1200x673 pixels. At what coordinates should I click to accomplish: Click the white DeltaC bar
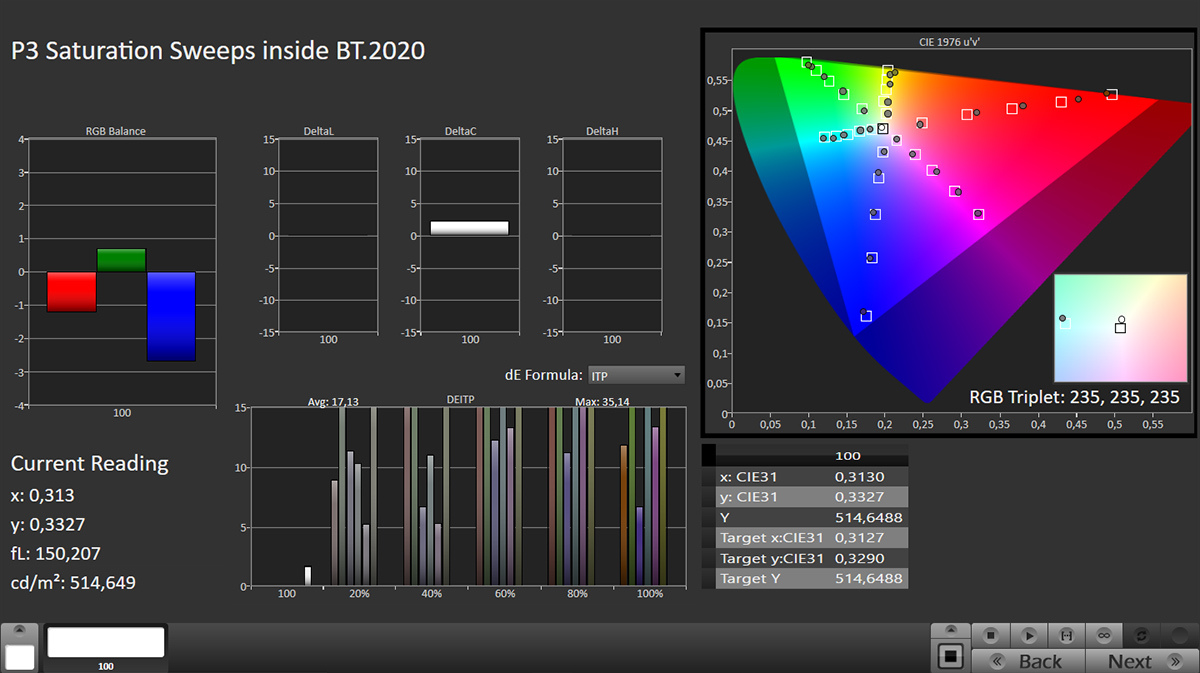click(x=469, y=228)
